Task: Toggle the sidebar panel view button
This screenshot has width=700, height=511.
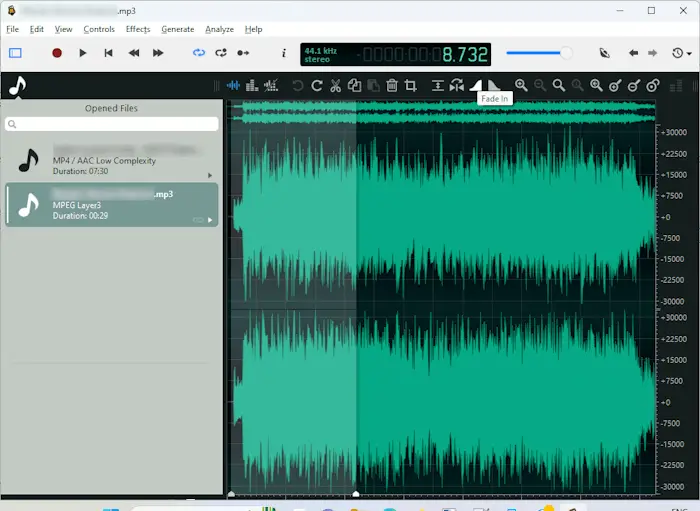Action: click(x=15, y=53)
